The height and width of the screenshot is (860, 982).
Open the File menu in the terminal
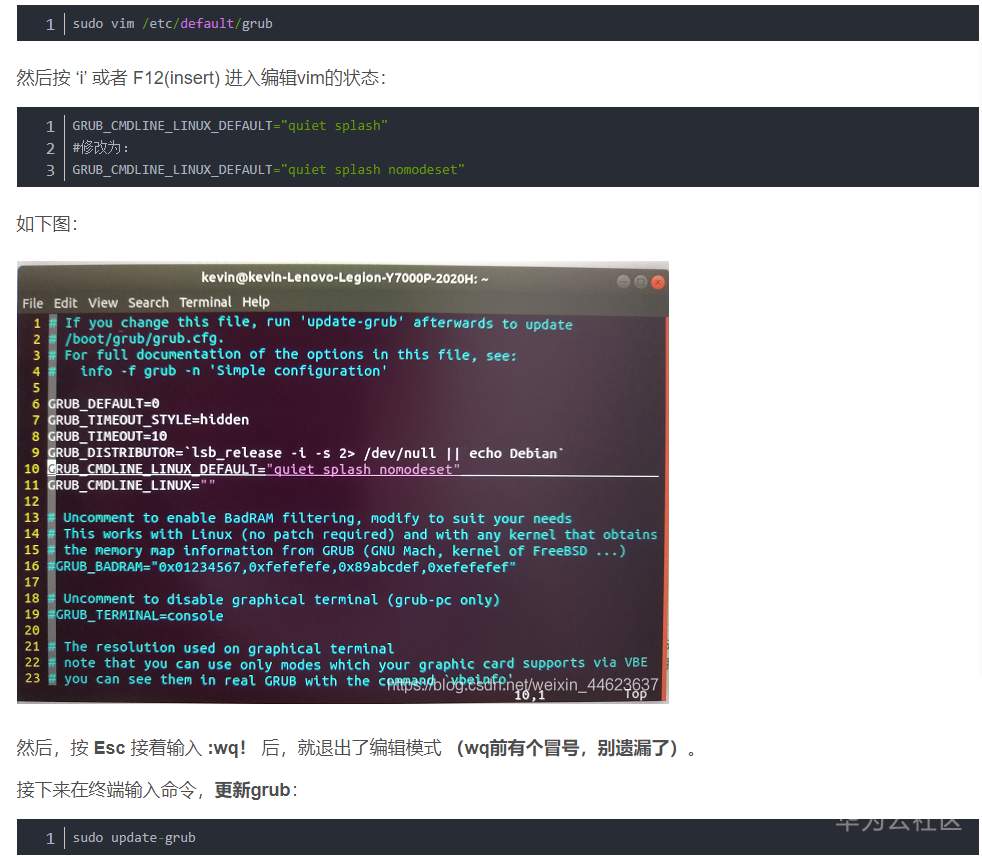pyautogui.click(x=33, y=303)
